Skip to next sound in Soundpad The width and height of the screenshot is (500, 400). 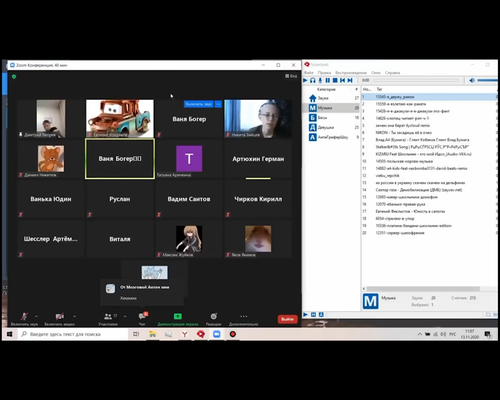[x=350, y=80]
